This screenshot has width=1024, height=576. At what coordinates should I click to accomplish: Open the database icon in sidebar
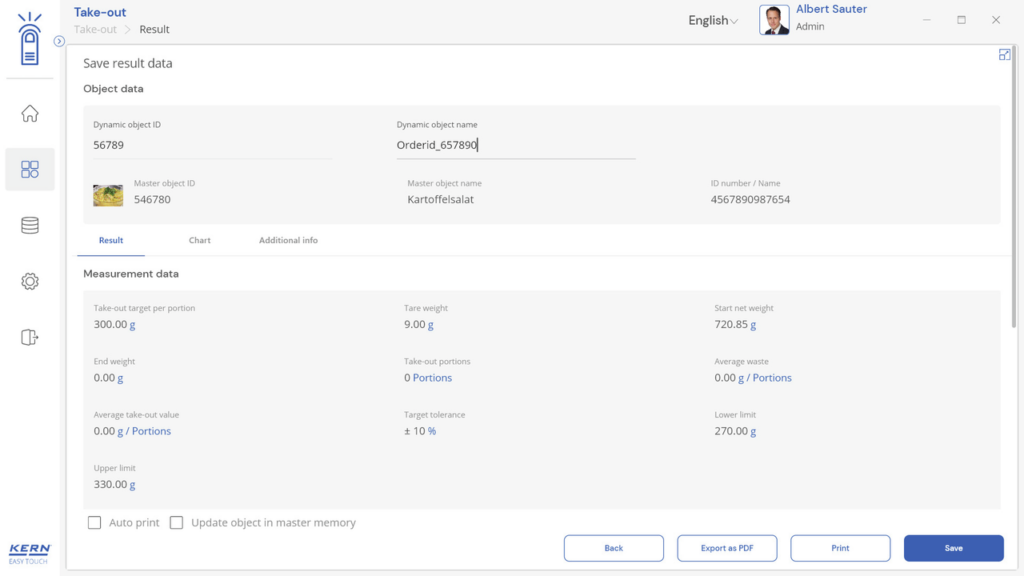(29, 225)
